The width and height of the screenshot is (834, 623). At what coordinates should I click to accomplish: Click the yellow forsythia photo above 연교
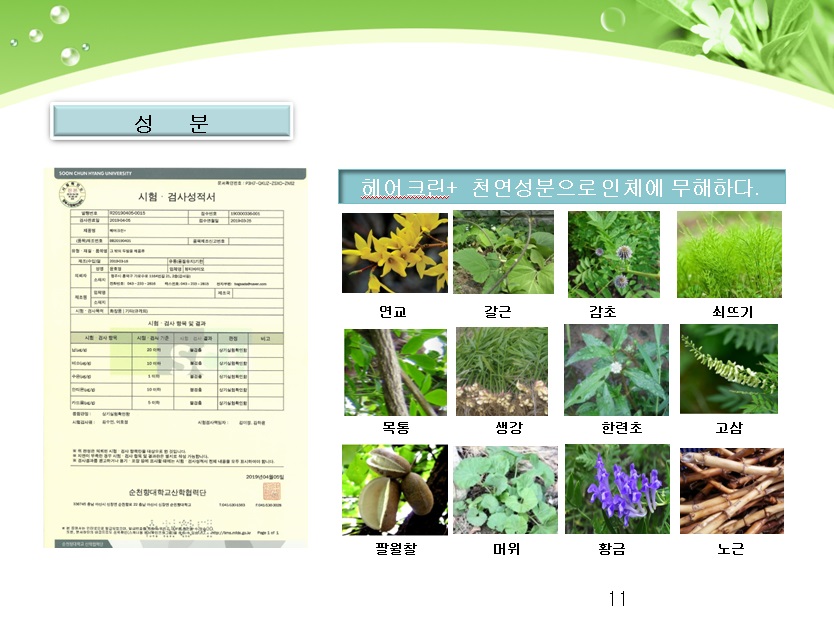pyautogui.click(x=394, y=253)
